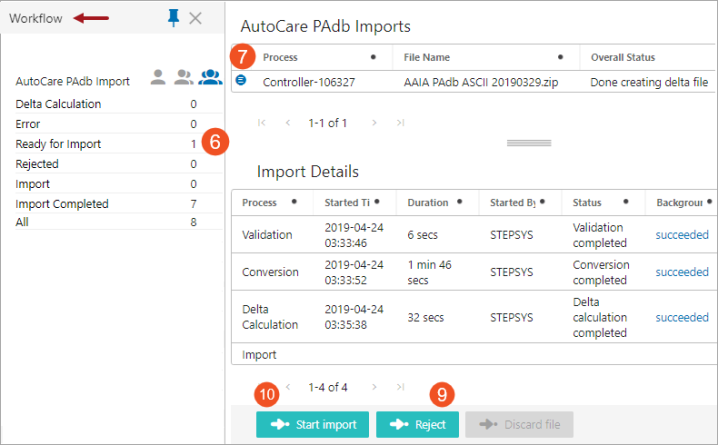Go to last page of Import Details
The width and height of the screenshot is (718, 445).
coord(400,387)
